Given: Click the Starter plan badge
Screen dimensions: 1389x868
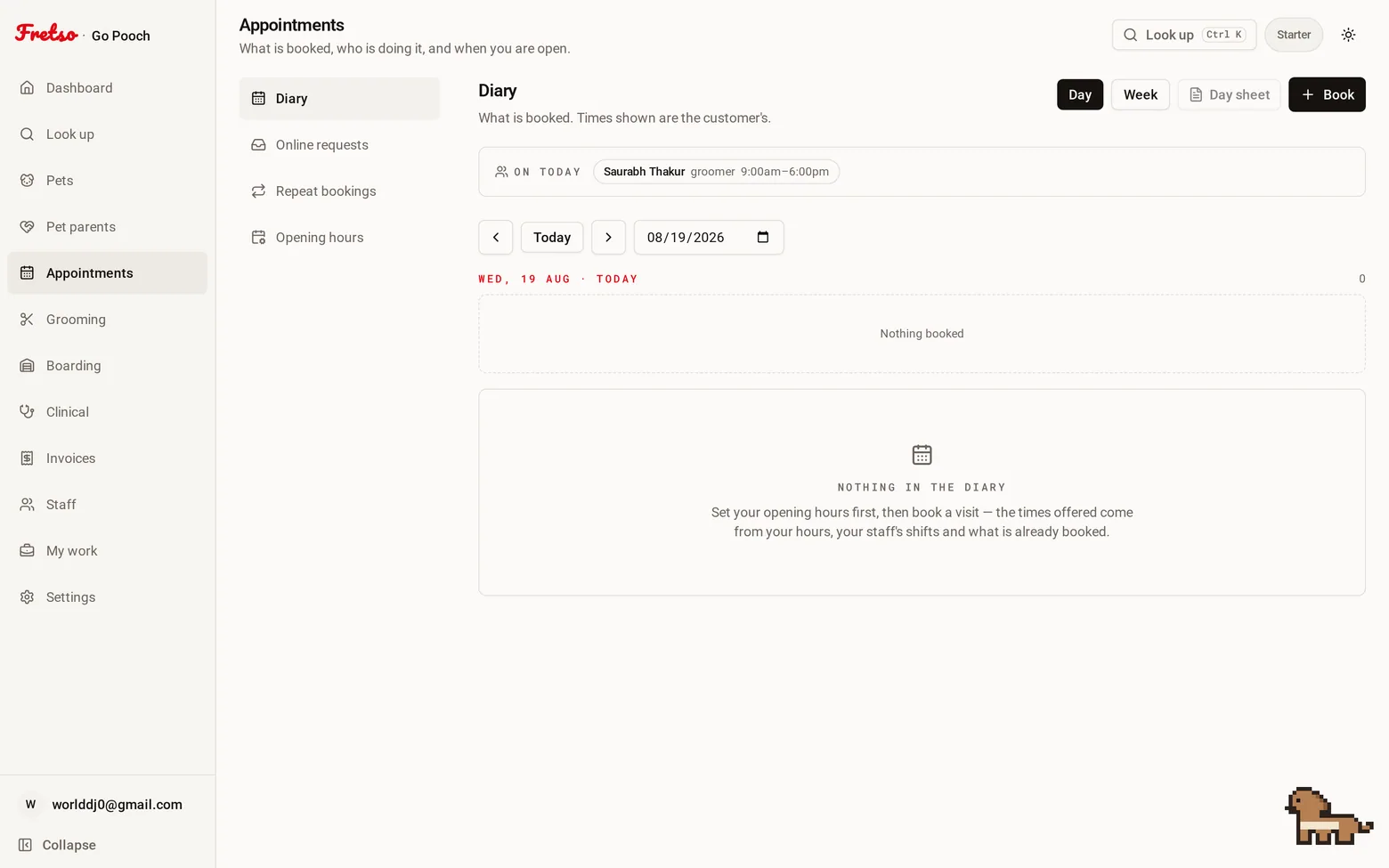Looking at the screenshot, I should [x=1294, y=35].
